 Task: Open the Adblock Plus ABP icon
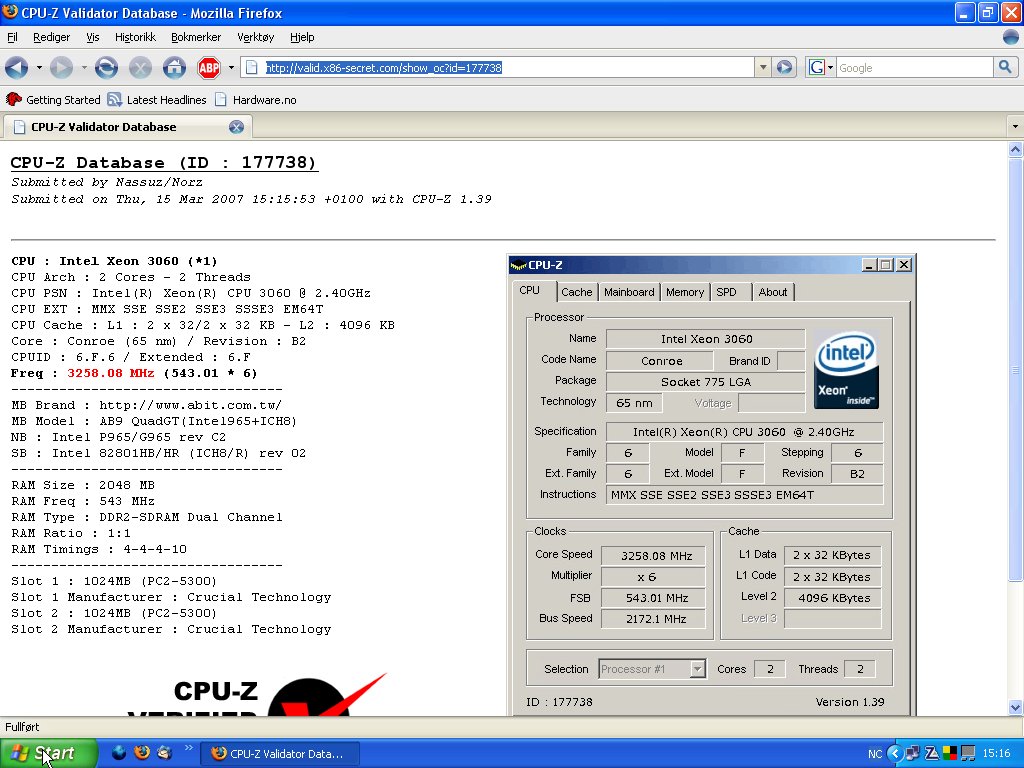coord(209,67)
